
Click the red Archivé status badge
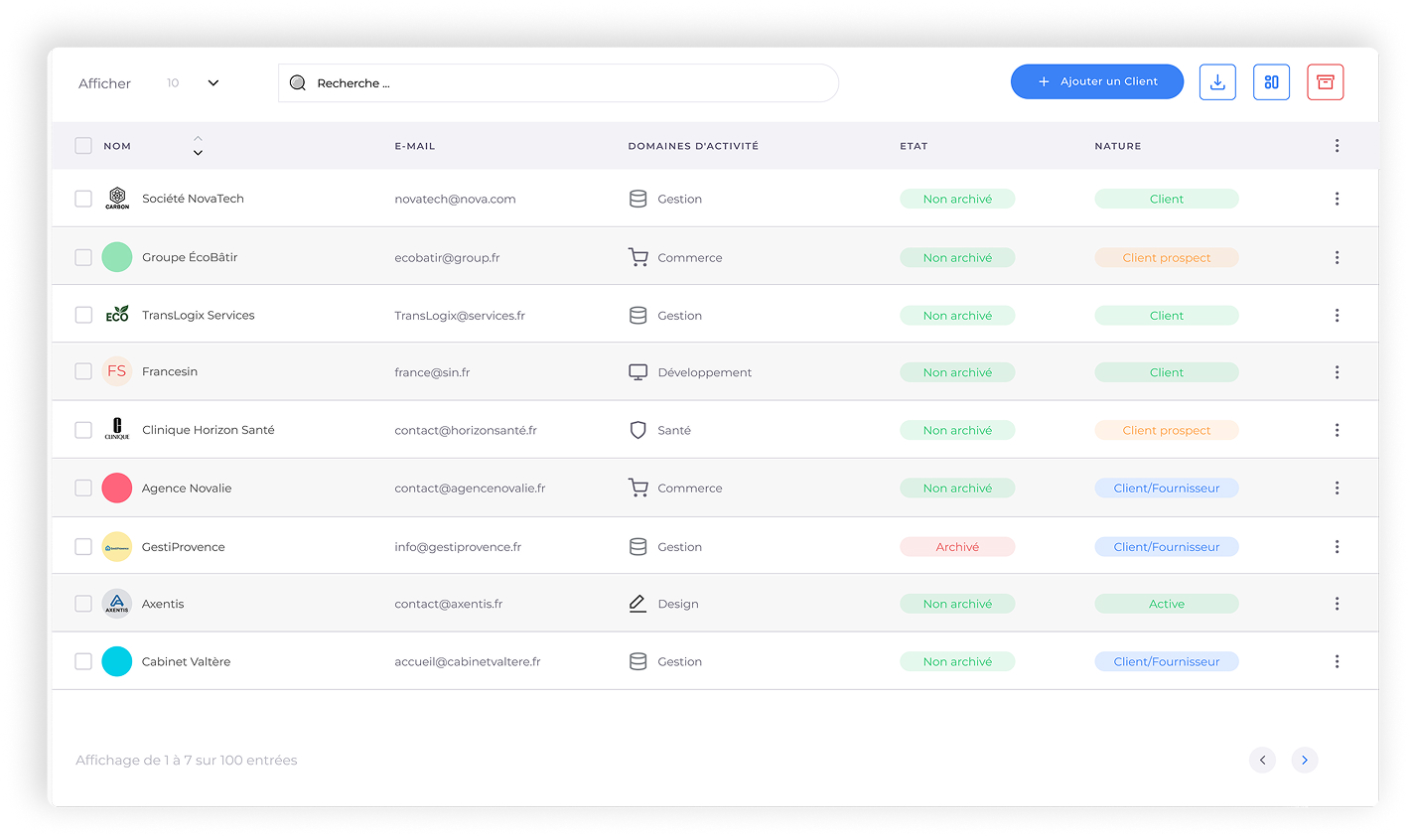coord(956,547)
